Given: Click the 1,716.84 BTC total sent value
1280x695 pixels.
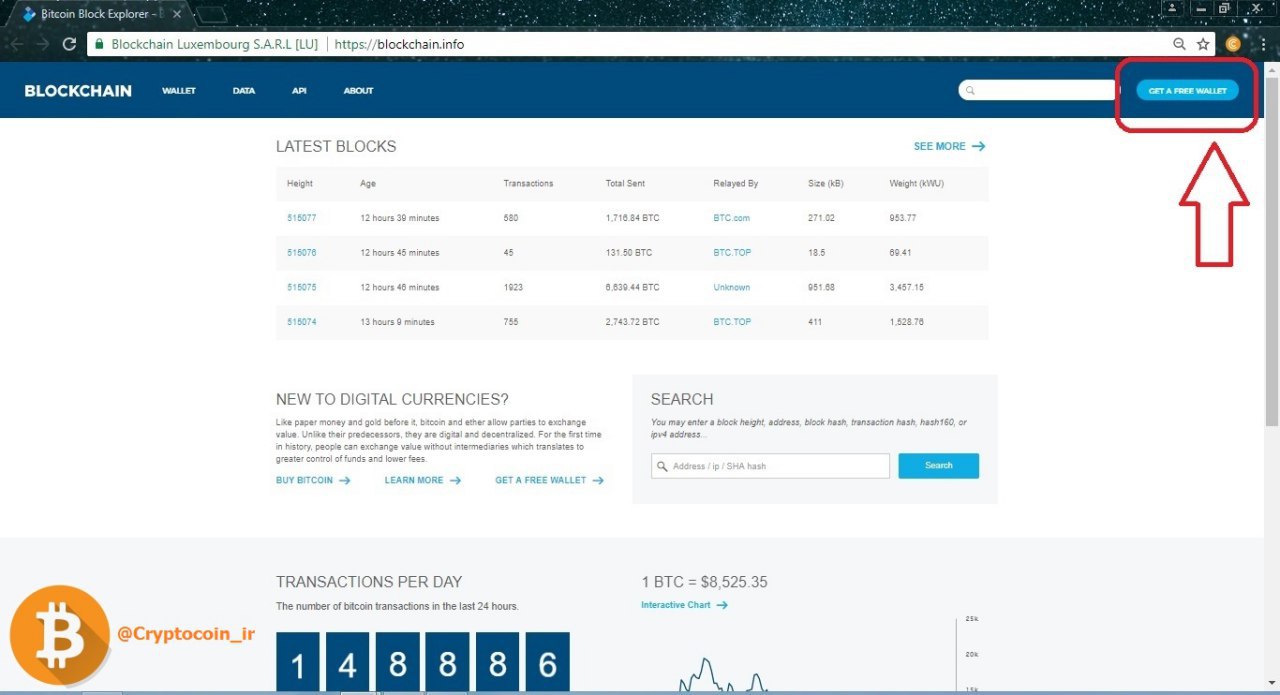Looking at the screenshot, I should 632,218.
